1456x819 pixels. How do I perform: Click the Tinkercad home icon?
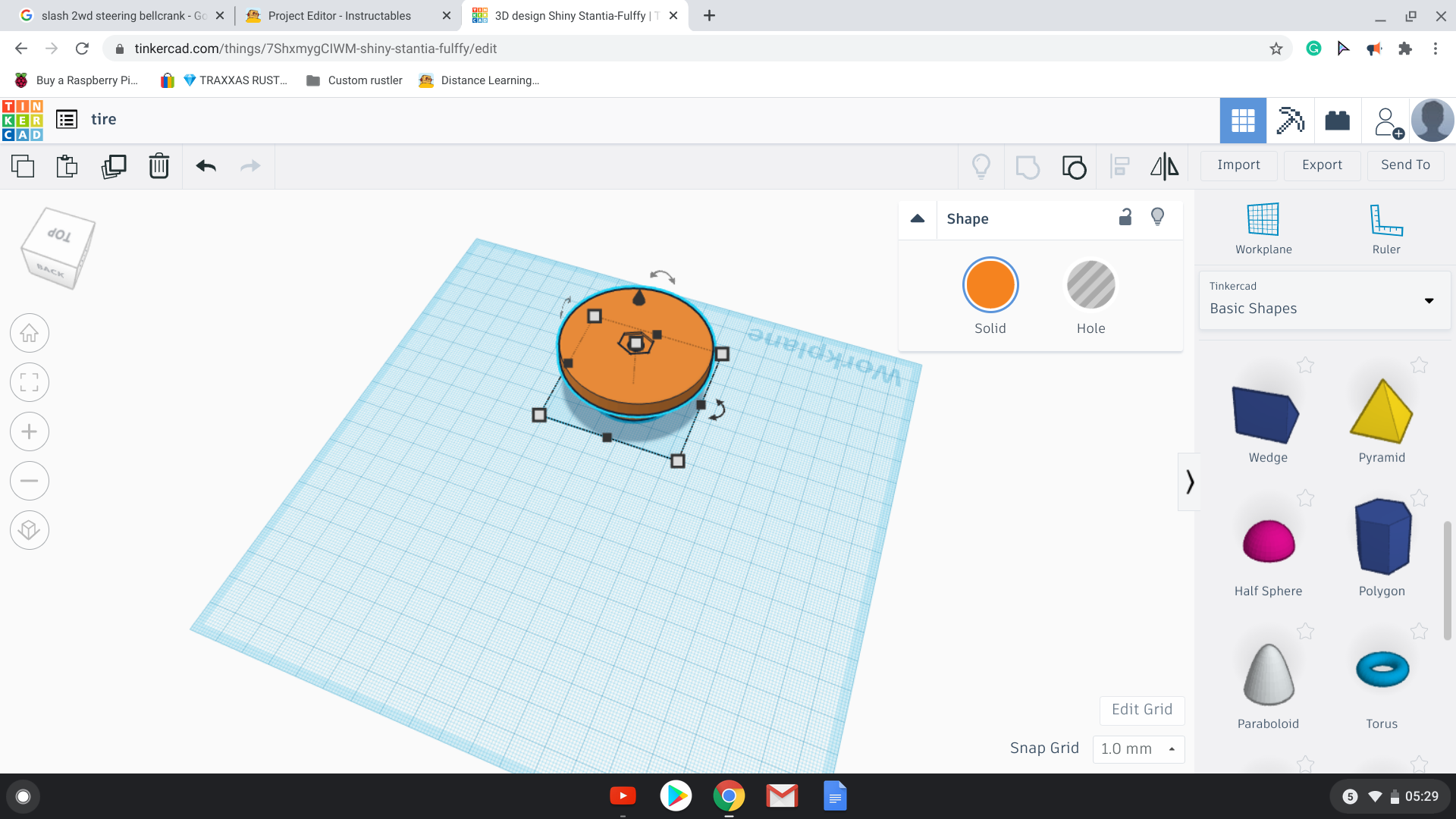tap(22, 119)
